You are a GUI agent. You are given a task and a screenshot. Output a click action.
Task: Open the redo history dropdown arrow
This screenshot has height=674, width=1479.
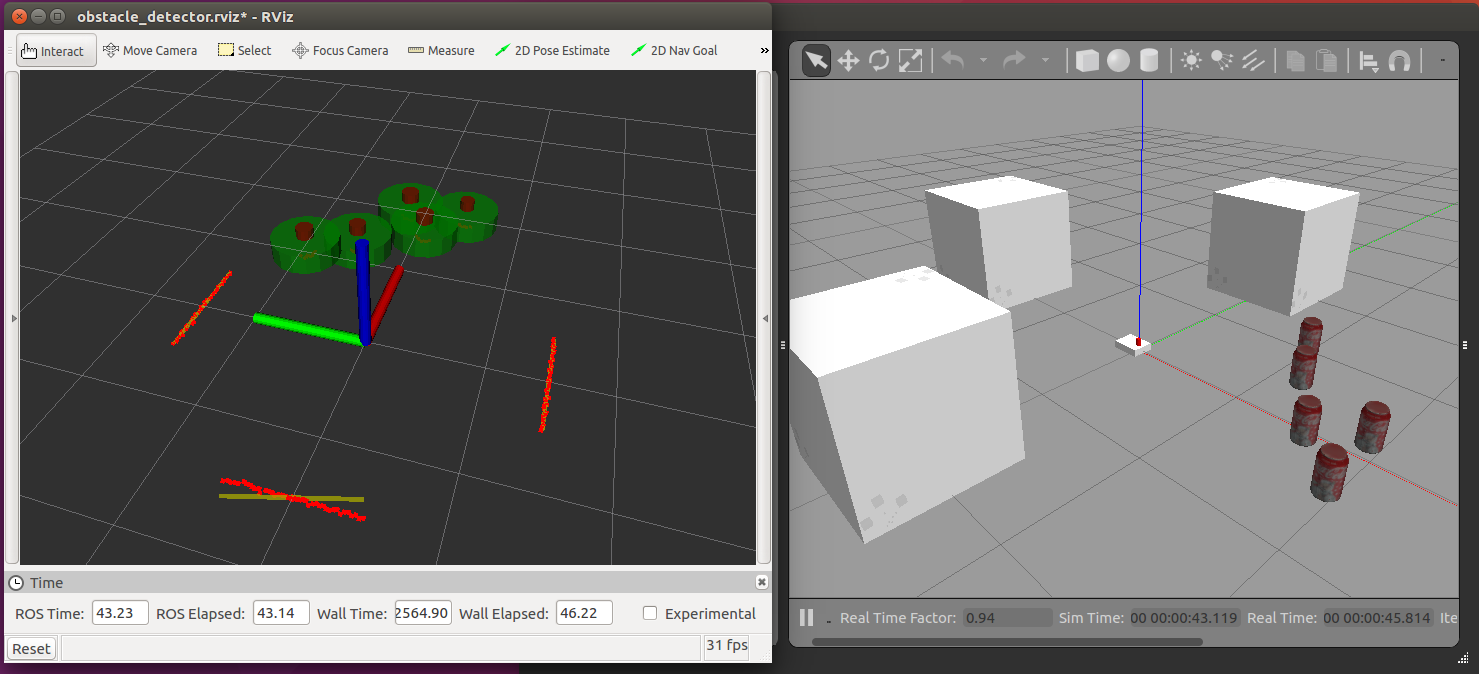click(x=1045, y=61)
